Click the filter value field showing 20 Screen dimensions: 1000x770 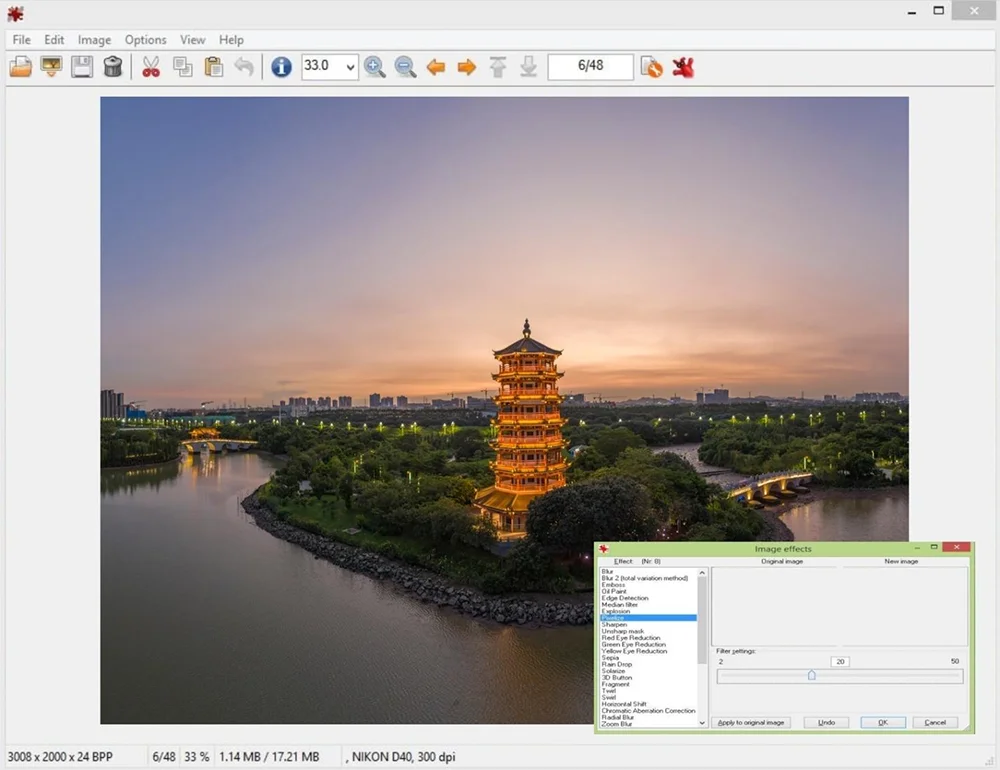[x=840, y=662]
